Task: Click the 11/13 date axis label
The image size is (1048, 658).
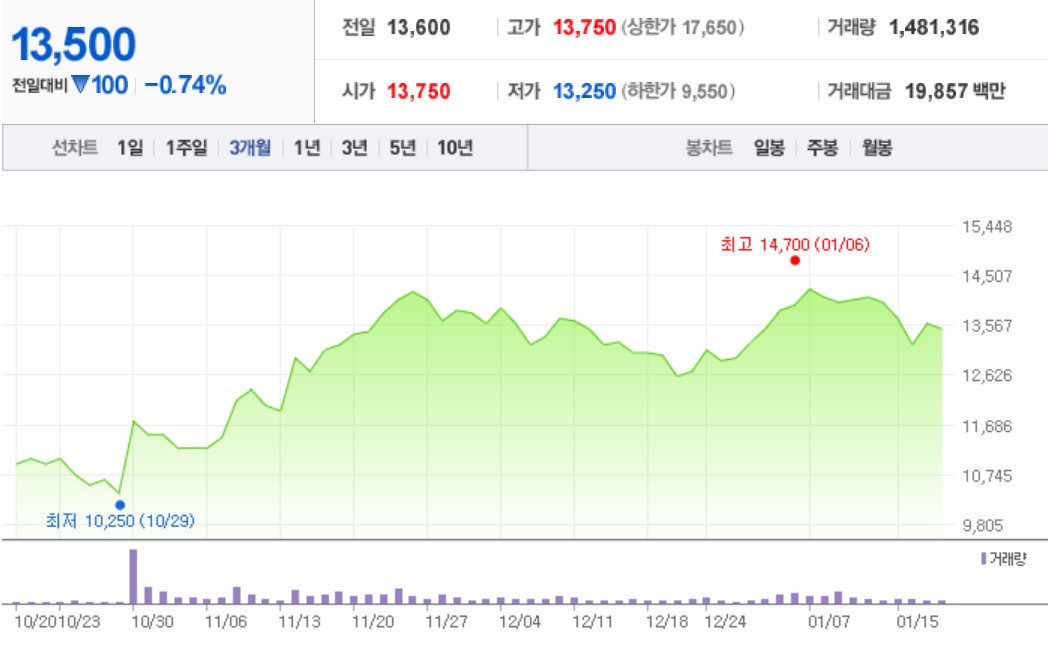Action: (x=299, y=622)
